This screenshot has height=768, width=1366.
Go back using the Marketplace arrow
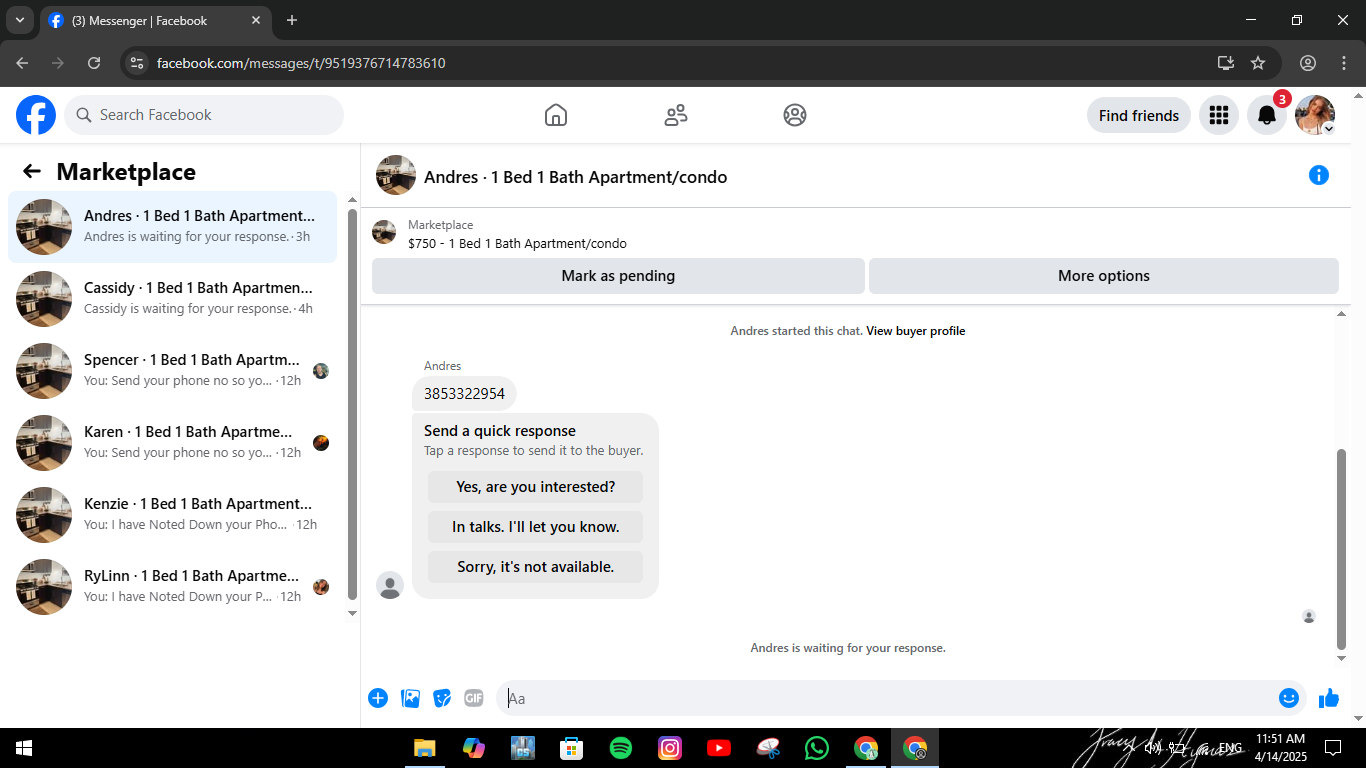[32, 171]
